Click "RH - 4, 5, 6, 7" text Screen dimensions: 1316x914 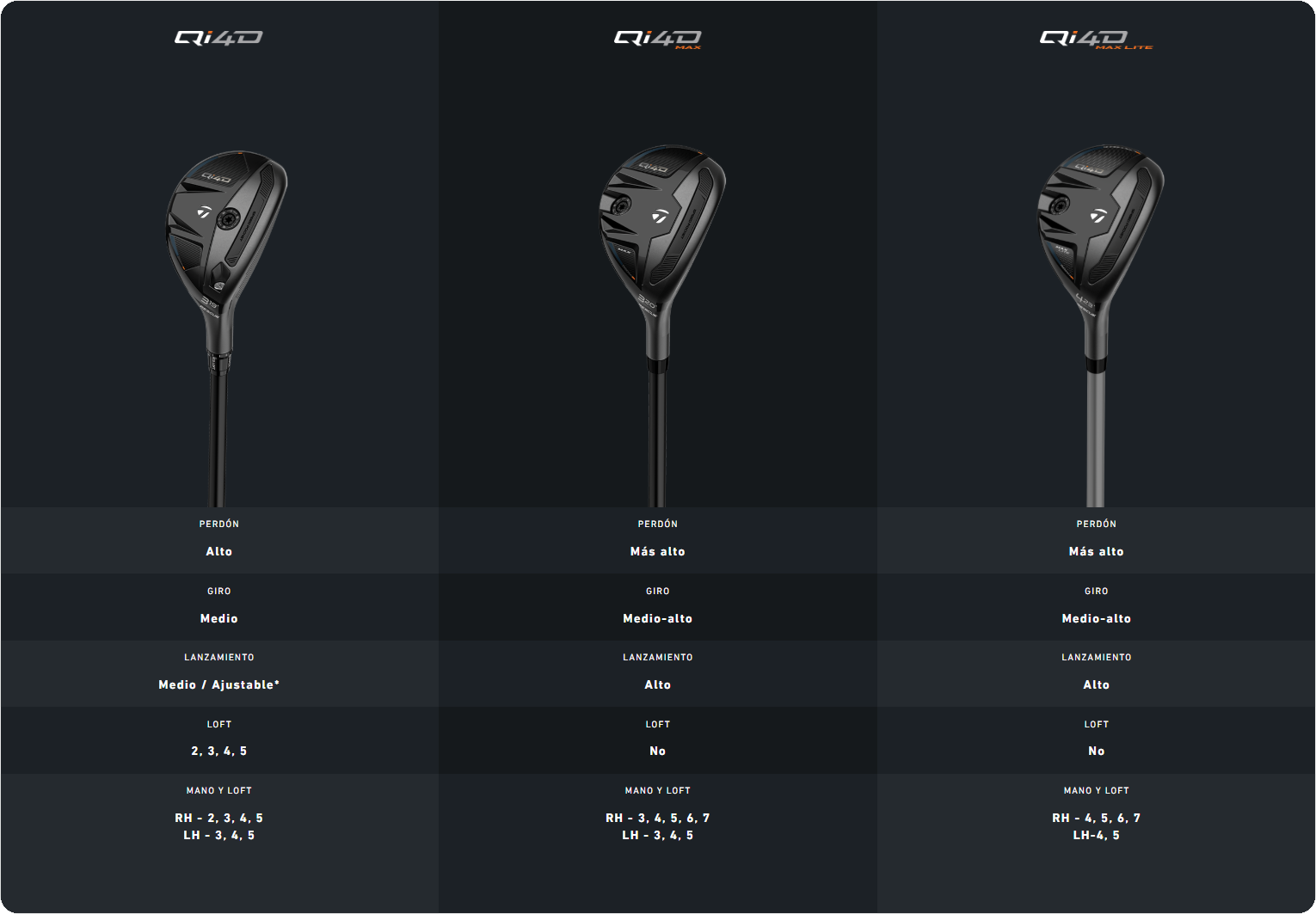(1097, 818)
